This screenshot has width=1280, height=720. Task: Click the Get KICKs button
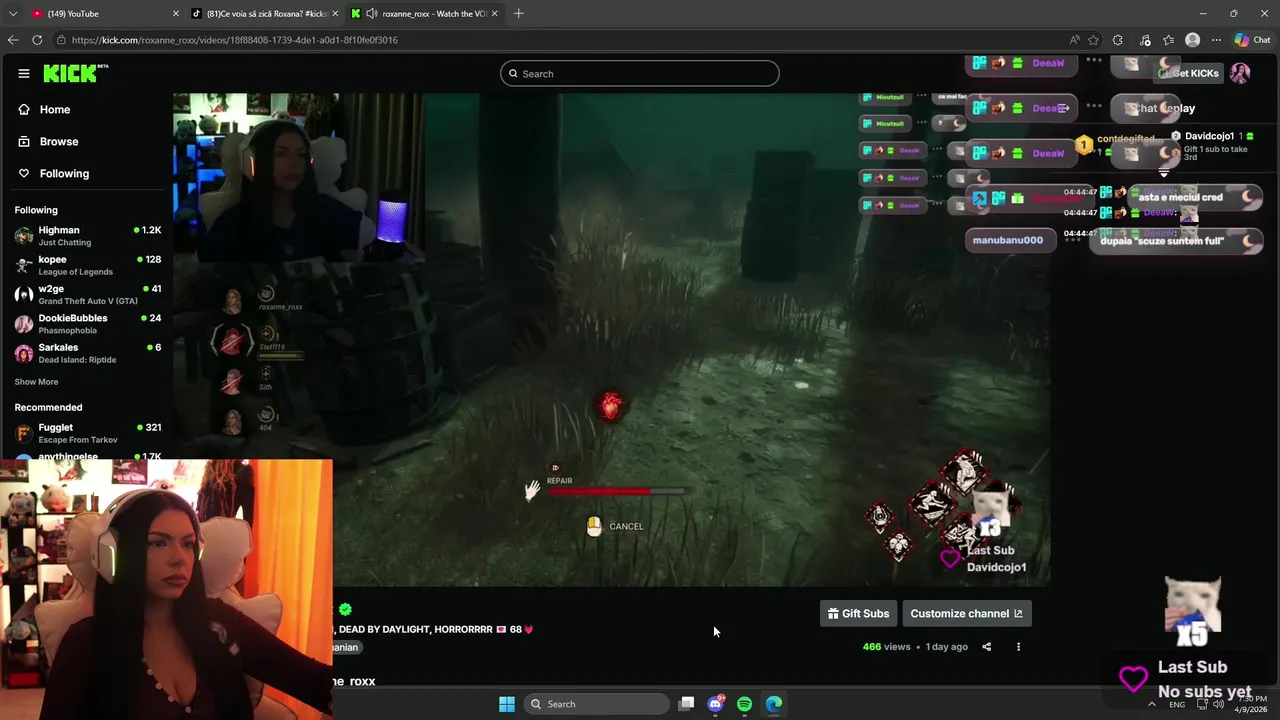(1188, 73)
